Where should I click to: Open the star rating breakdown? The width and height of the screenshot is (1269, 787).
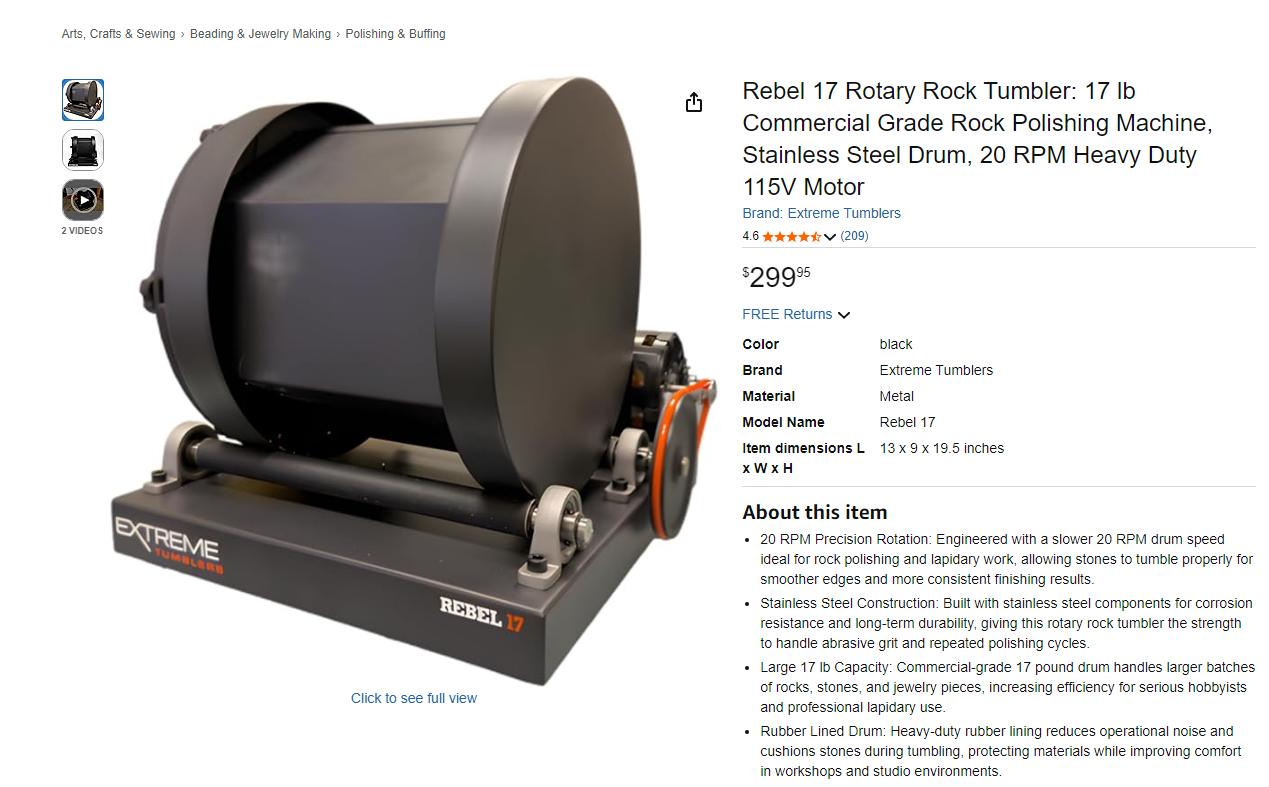point(792,237)
